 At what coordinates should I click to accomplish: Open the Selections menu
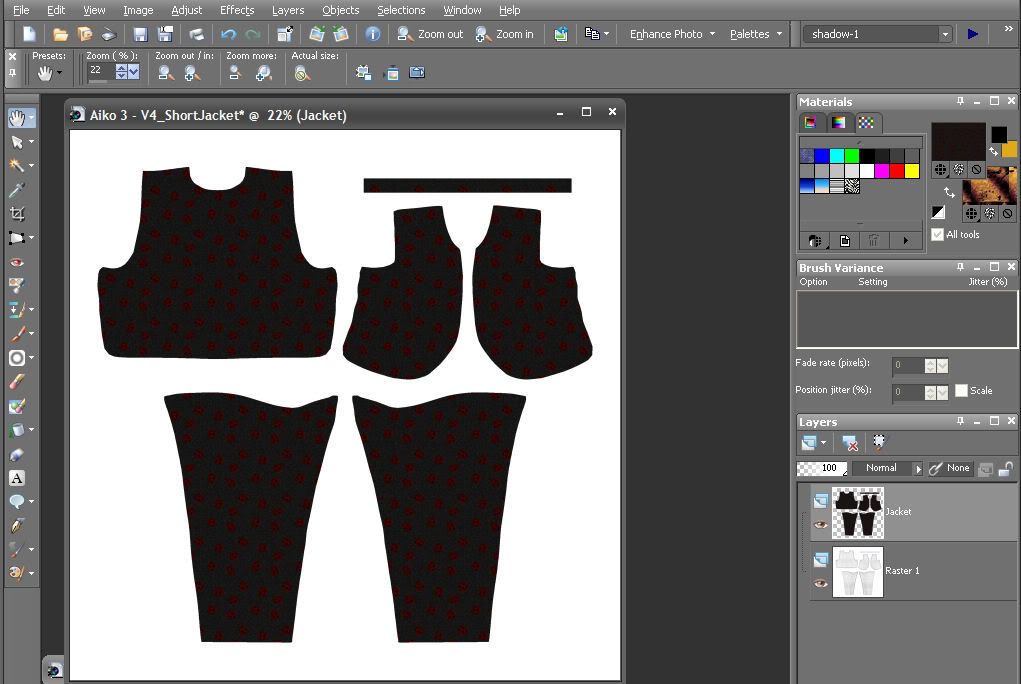401,10
